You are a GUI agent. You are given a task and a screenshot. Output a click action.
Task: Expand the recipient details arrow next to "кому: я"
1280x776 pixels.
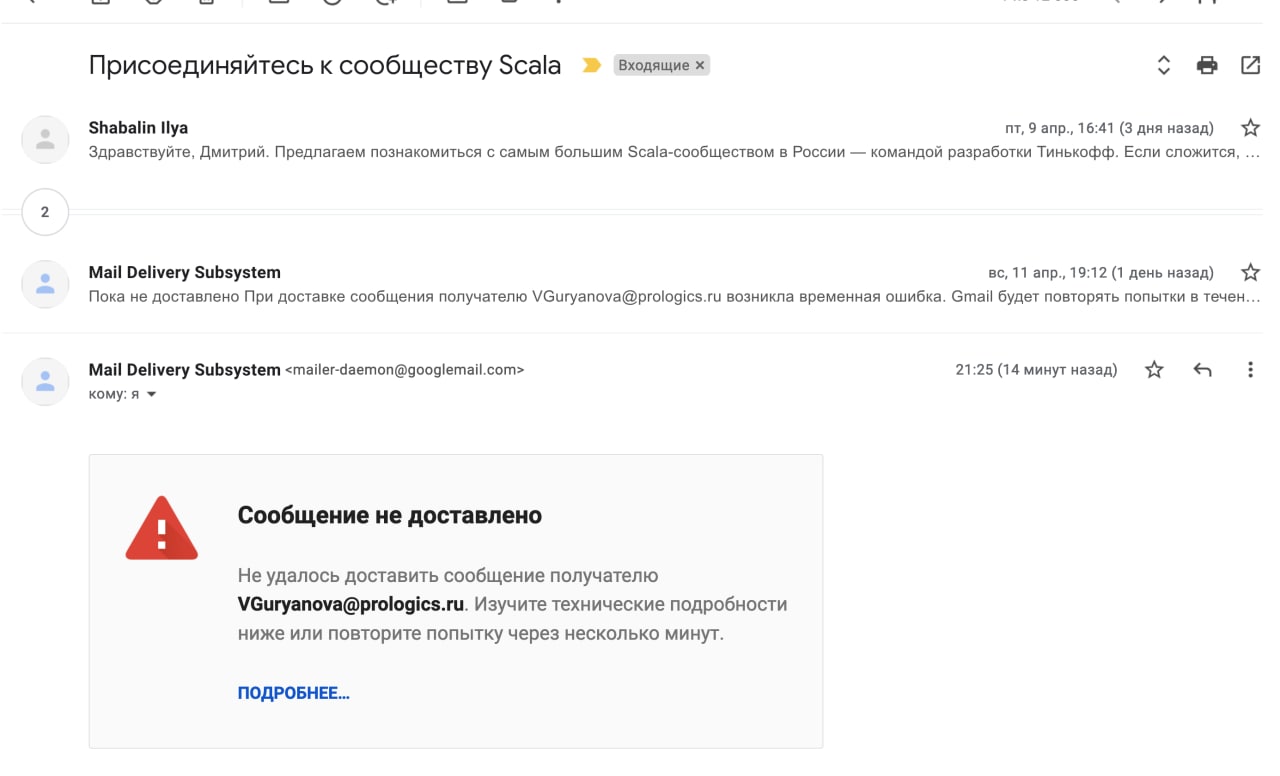[x=152, y=395]
